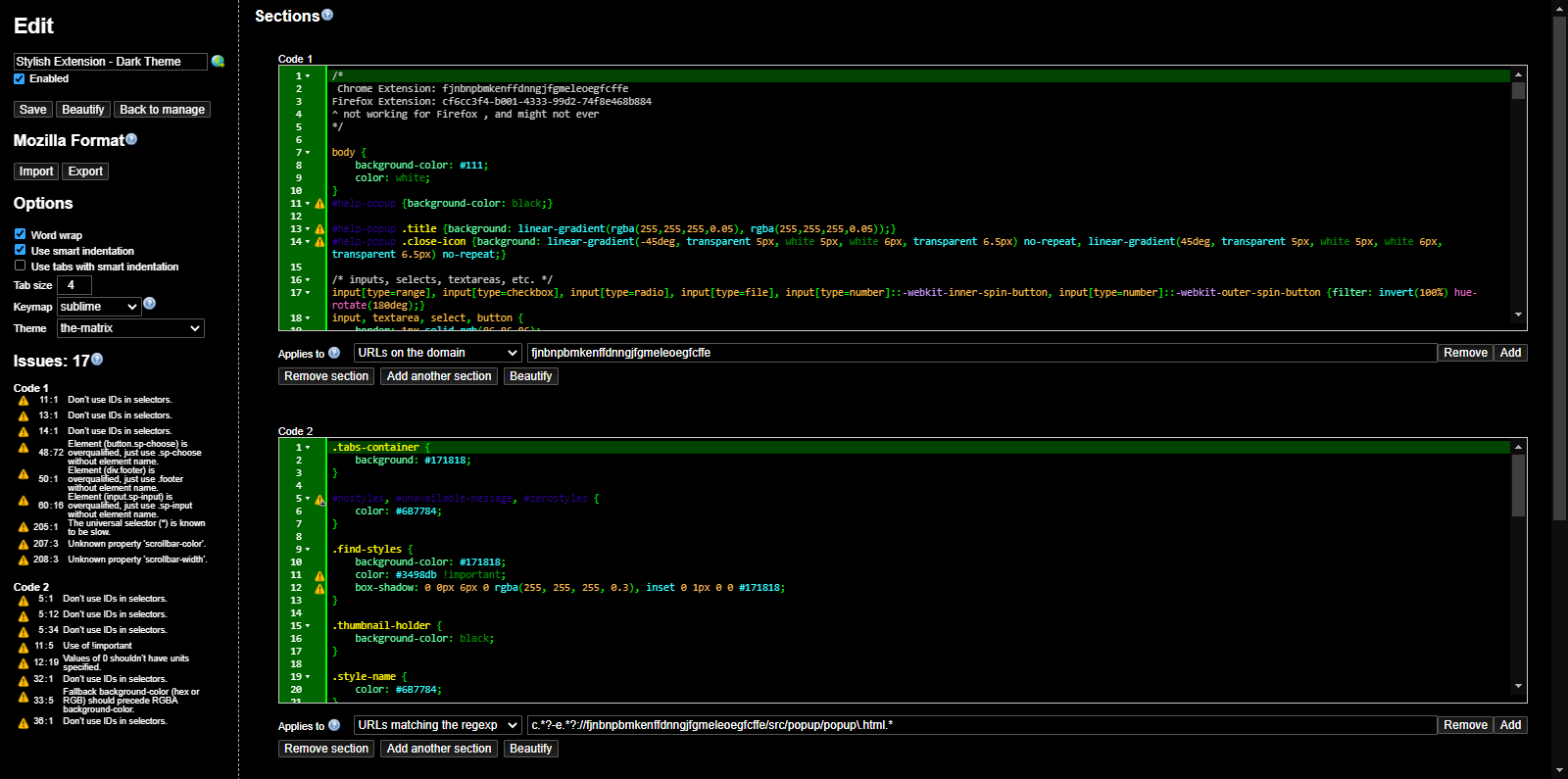Click the warning icon for issue 60:16
1568x779 pixels.
[24, 501]
